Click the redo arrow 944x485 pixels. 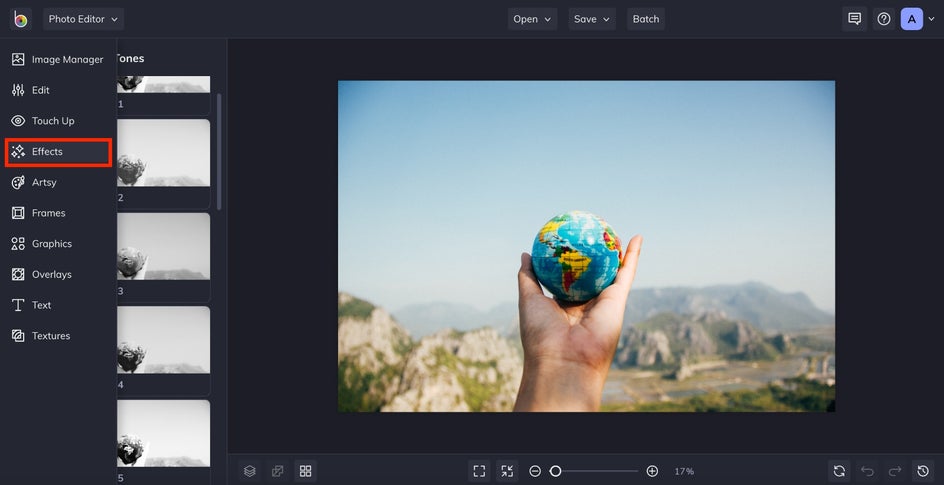[895, 471]
